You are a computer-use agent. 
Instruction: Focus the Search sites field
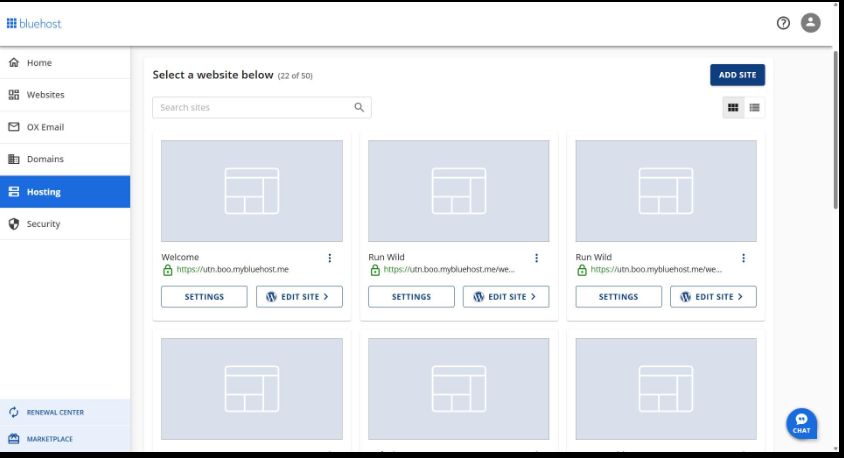(262, 108)
